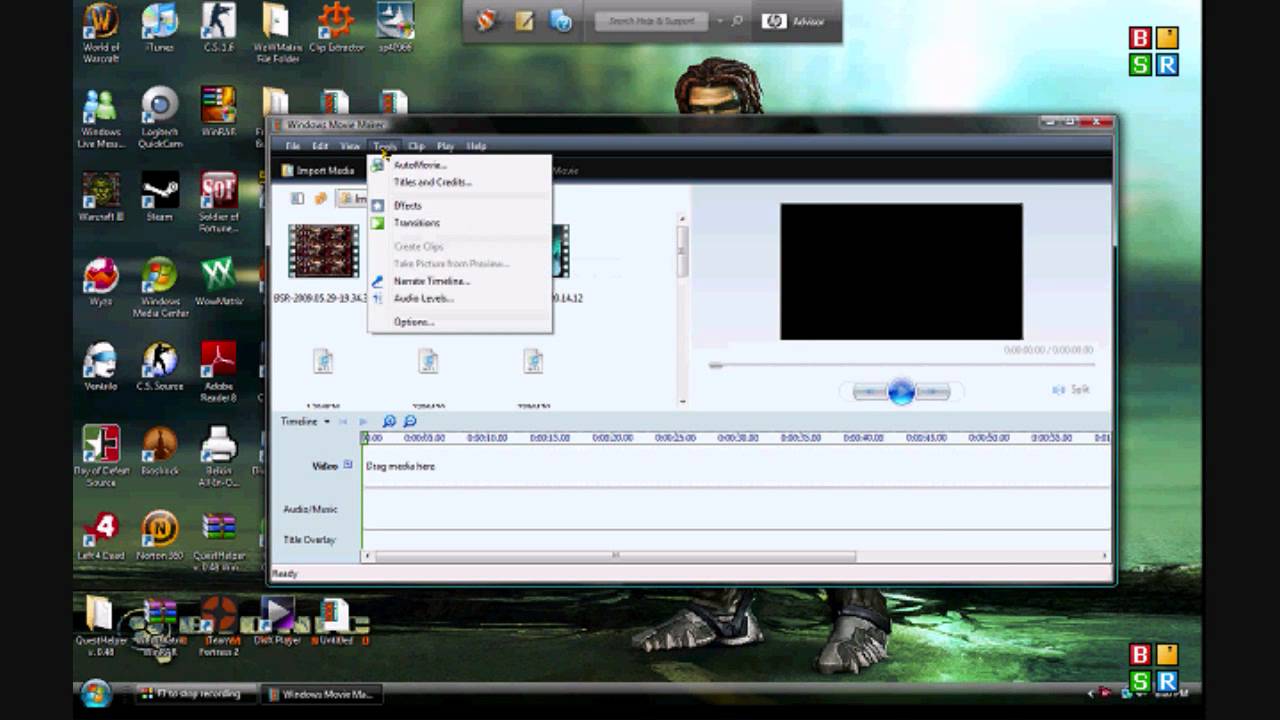The height and width of the screenshot is (720, 1280).
Task: Click the Audio/Music track label
Action: [x=310, y=509]
